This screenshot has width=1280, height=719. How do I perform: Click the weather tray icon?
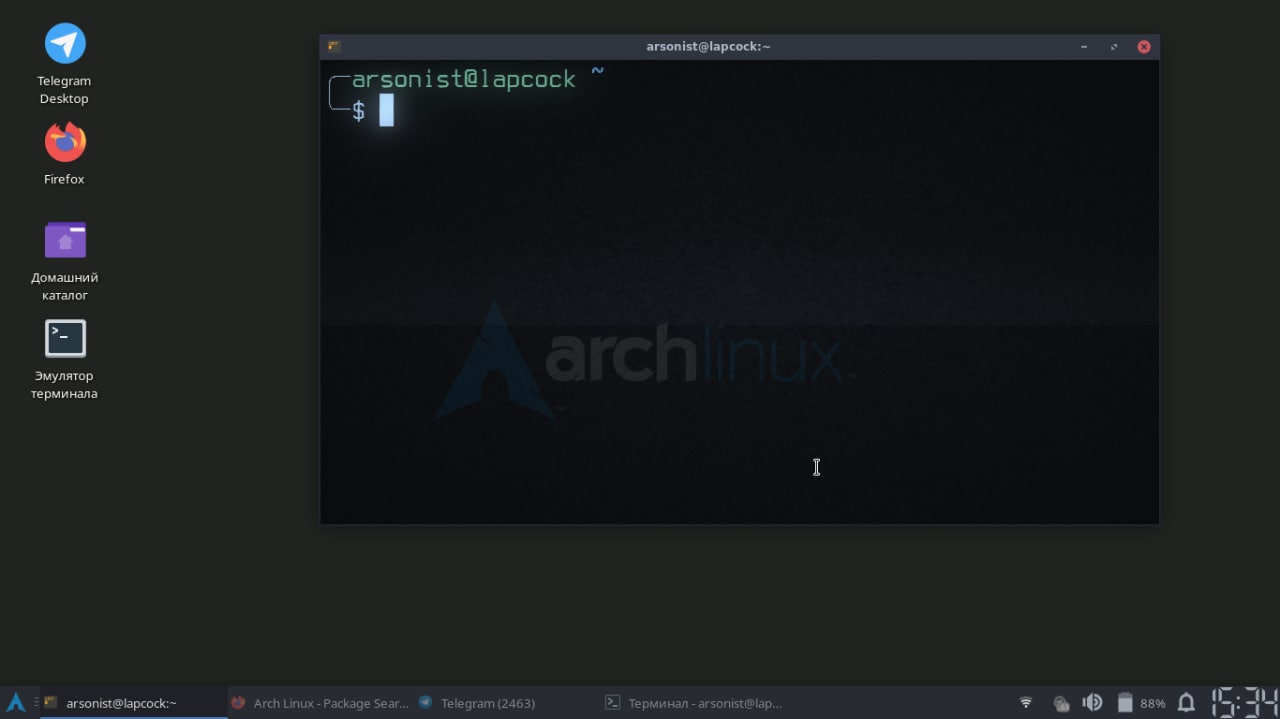point(1061,703)
